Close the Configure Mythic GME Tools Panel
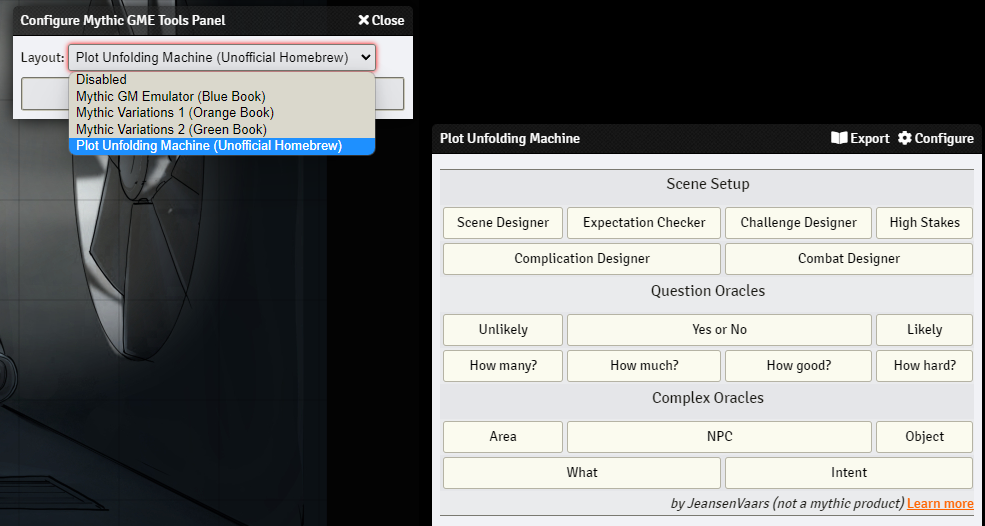 (x=381, y=20)
